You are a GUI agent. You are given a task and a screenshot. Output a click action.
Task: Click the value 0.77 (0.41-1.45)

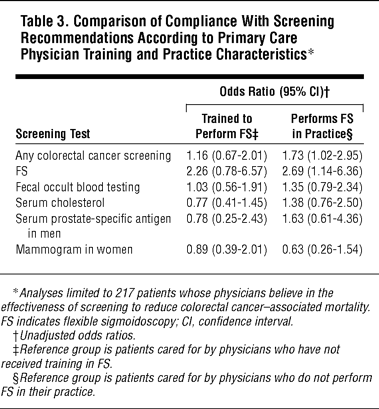pyautogui.click(x=227, y=203)
